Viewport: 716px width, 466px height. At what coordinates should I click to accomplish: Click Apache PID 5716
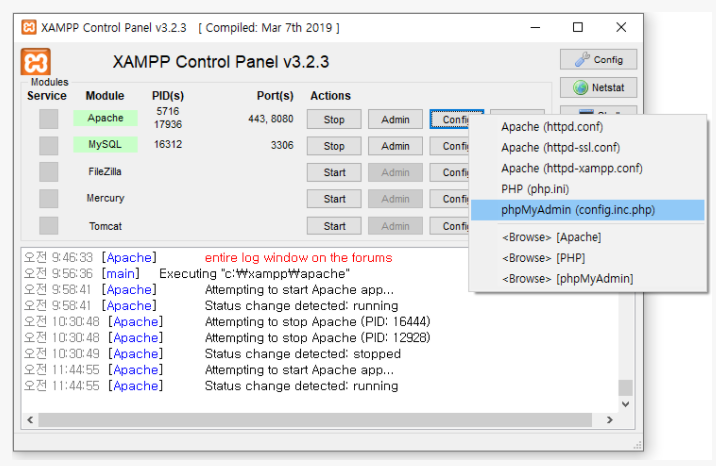(x=168, y=111)
